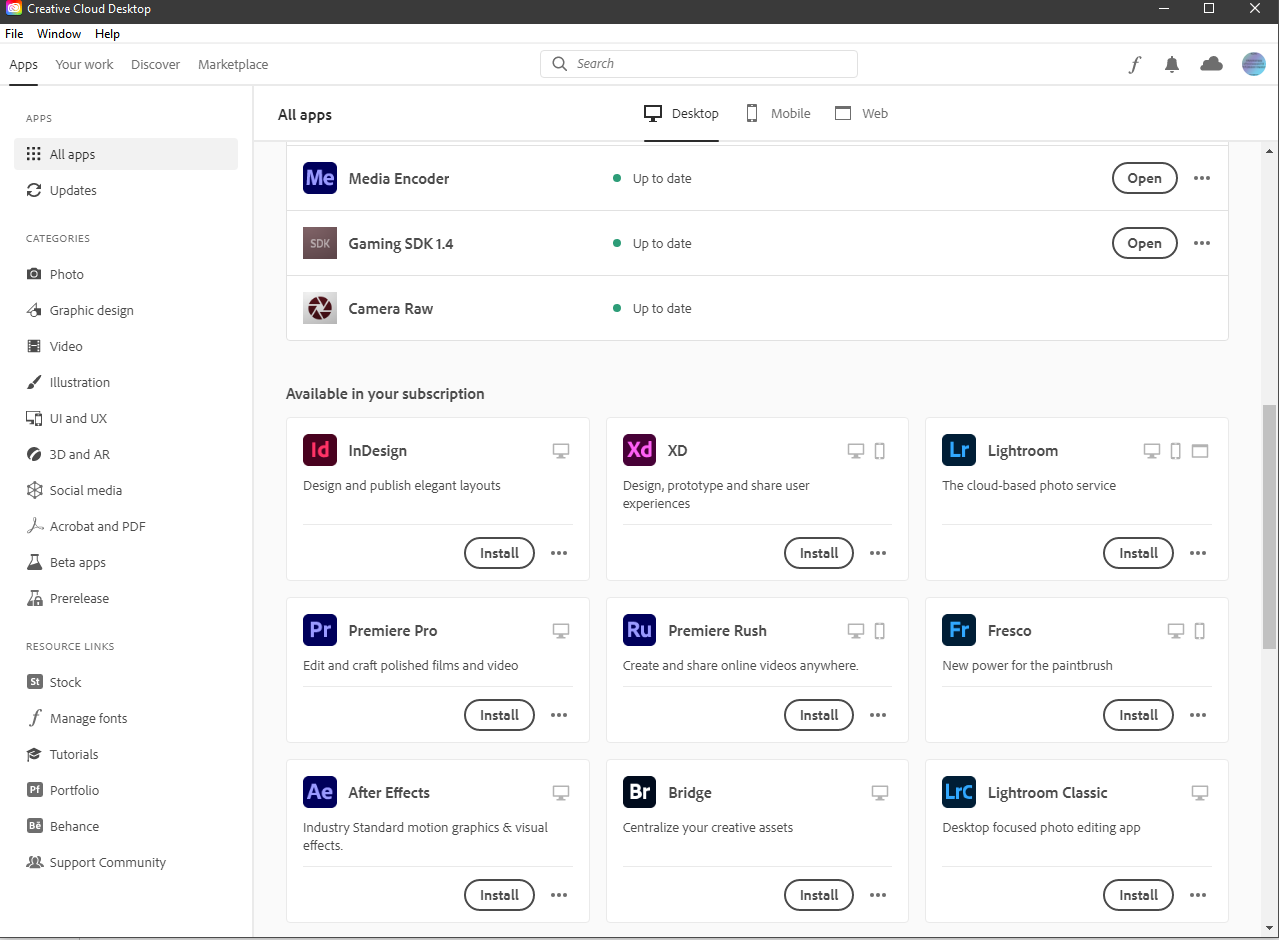Open the profile avatar menu
The width and height of the screenshot is (1279, 940).
tap(1253, 63)
